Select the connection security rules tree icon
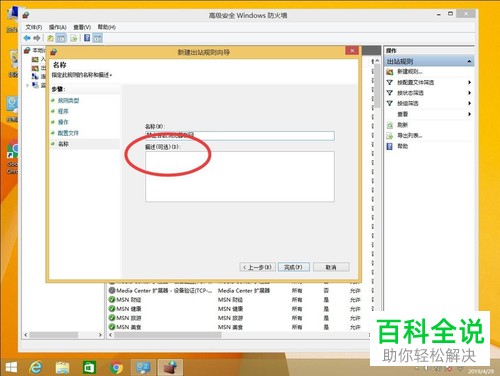Viewport: 500px width, 376px height. tap(35, 76)
